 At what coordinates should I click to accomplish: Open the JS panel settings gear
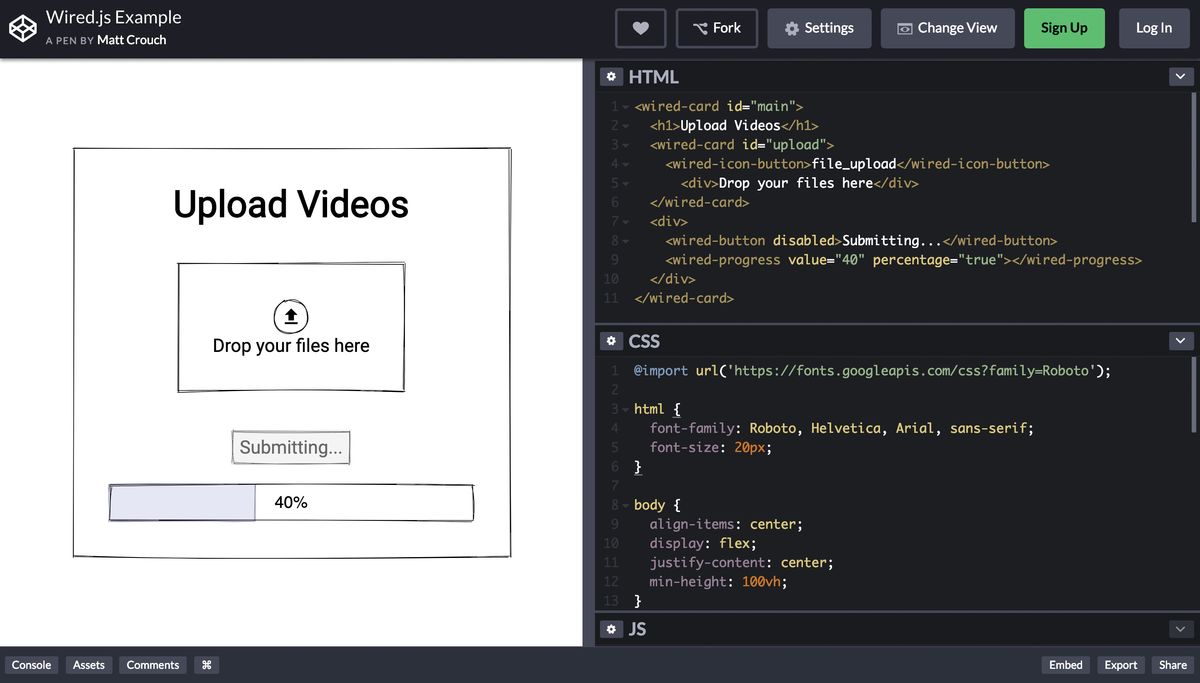[x=611, y=629]
